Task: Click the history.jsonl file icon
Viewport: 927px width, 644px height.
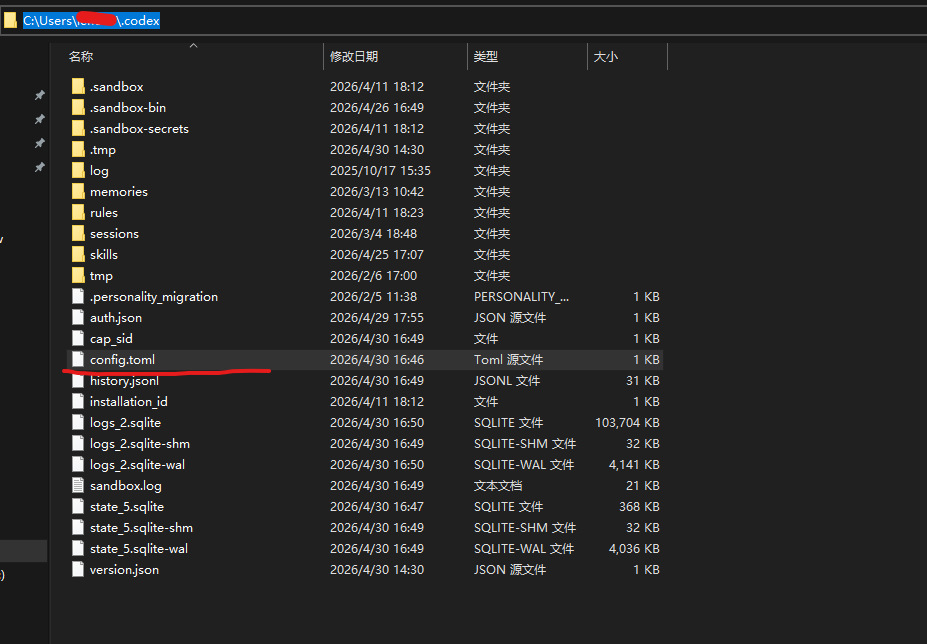Action: (x=78, y=380)
